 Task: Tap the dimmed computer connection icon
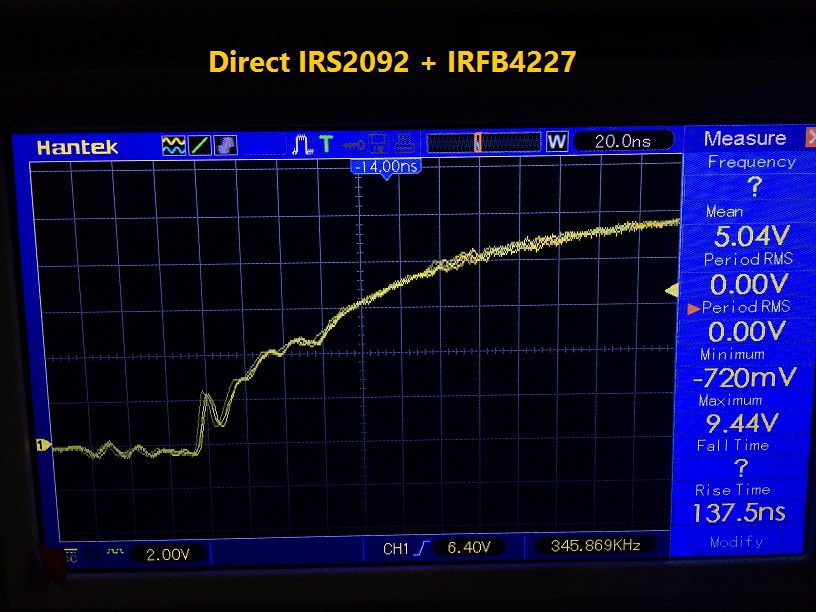(378, 143)
